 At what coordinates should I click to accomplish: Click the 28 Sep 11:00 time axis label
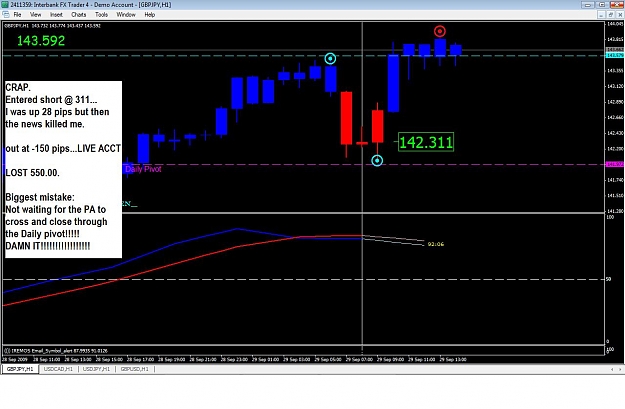47,360
